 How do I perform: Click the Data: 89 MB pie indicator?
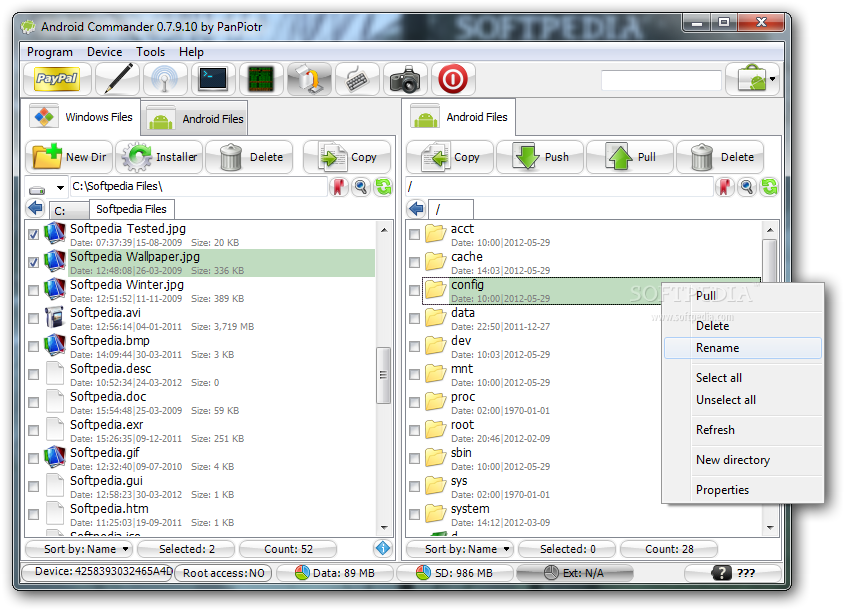[335, 573]
